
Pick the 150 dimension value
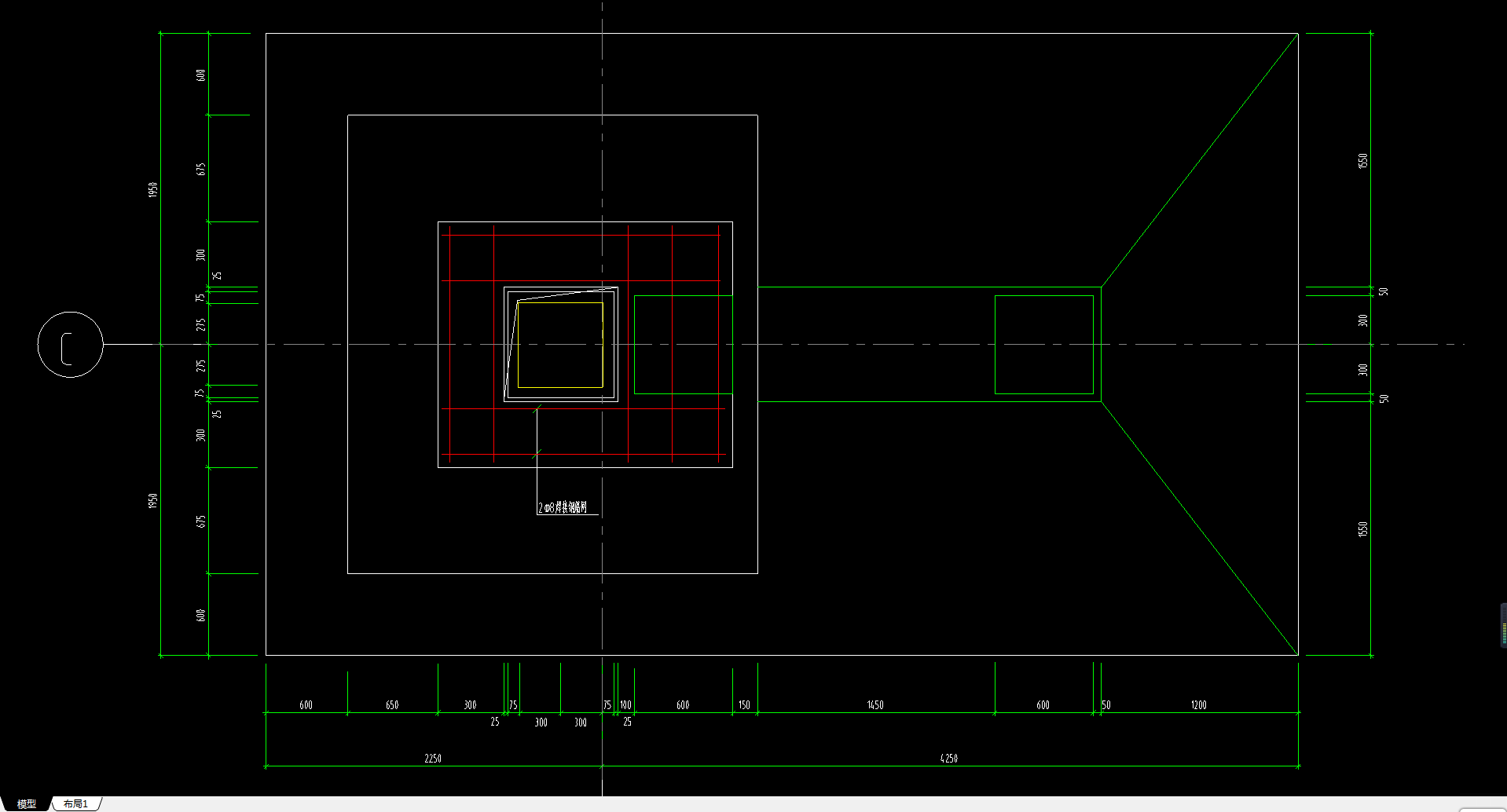(744, 704)
